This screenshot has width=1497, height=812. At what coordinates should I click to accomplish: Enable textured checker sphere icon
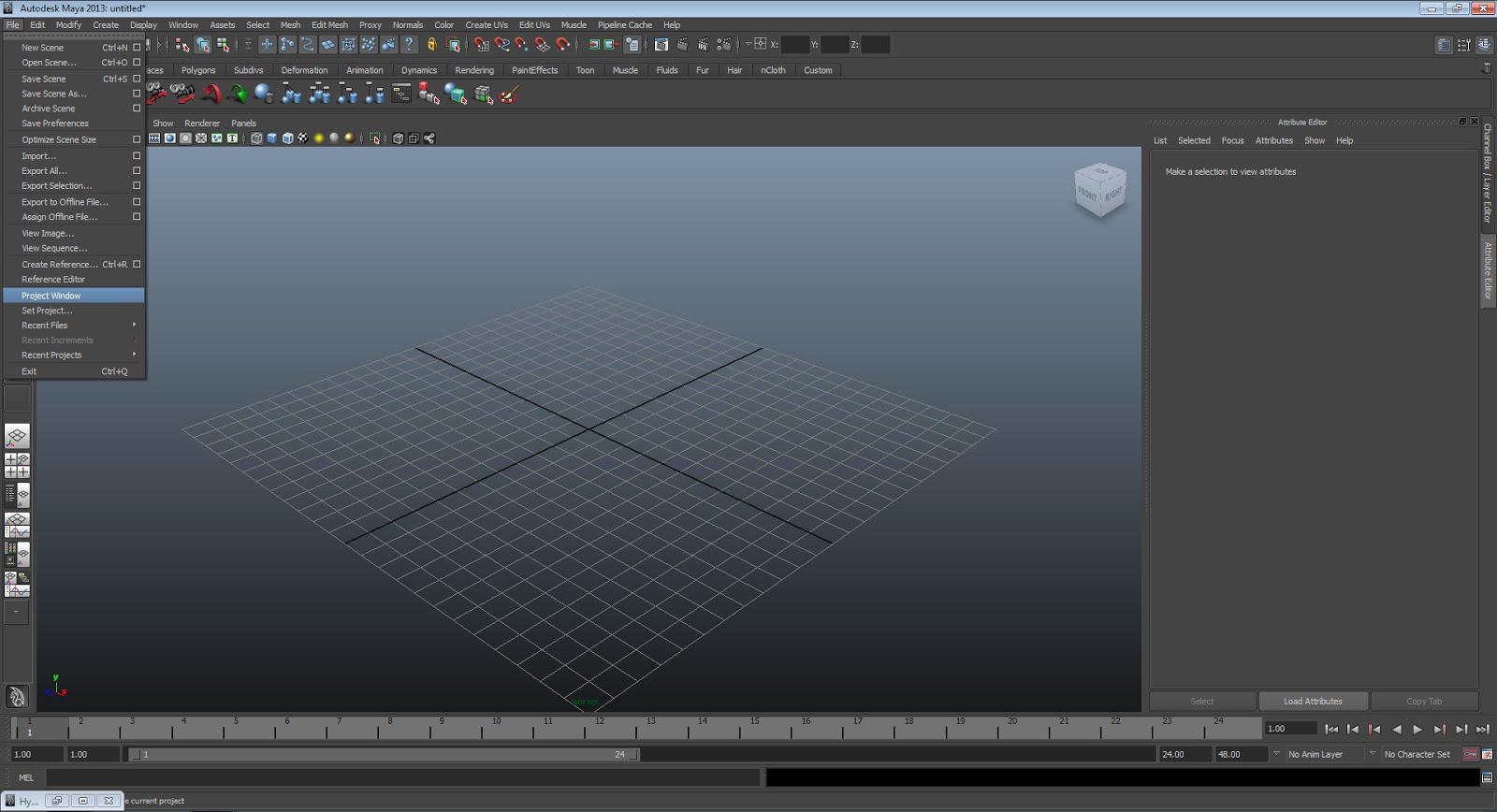pos(303,138)
